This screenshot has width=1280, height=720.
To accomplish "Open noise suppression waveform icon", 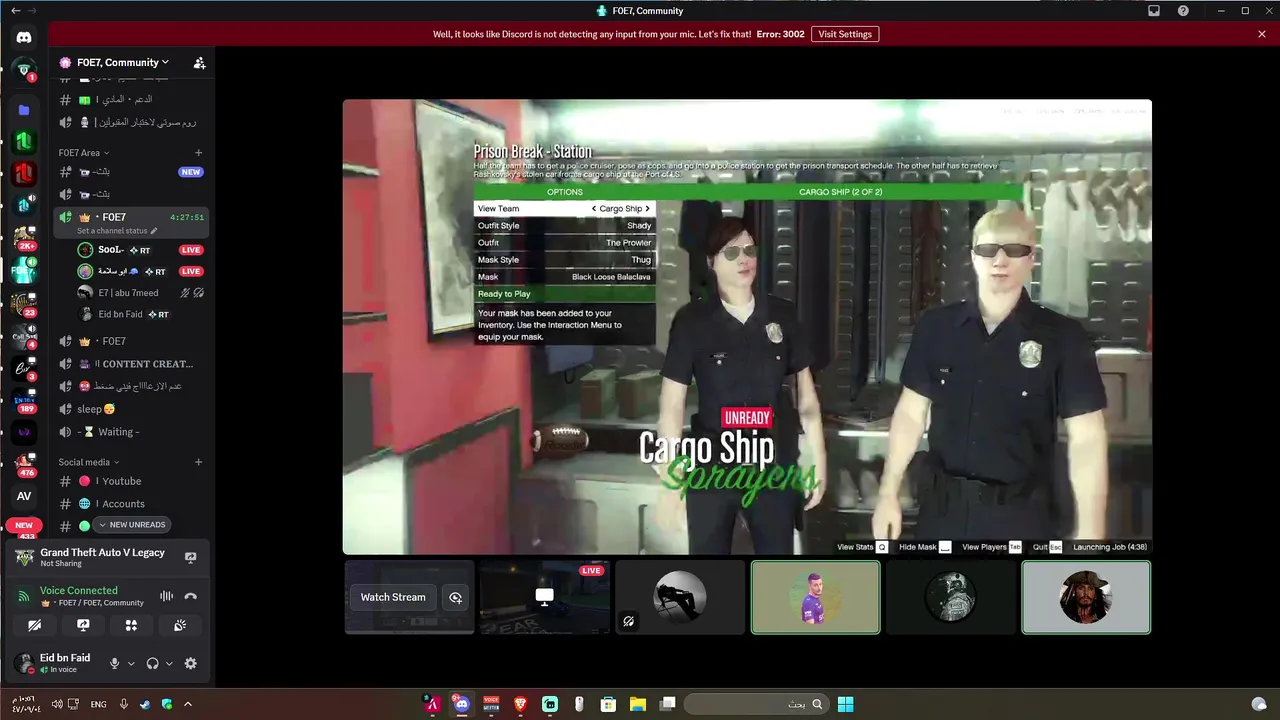I will 166,596.
